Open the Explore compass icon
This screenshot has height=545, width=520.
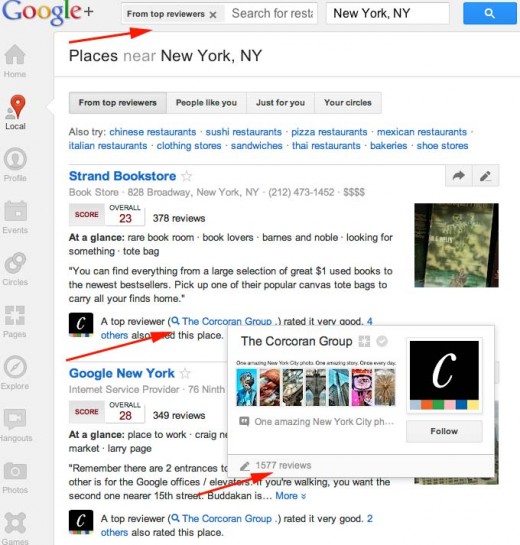(15, 367)
